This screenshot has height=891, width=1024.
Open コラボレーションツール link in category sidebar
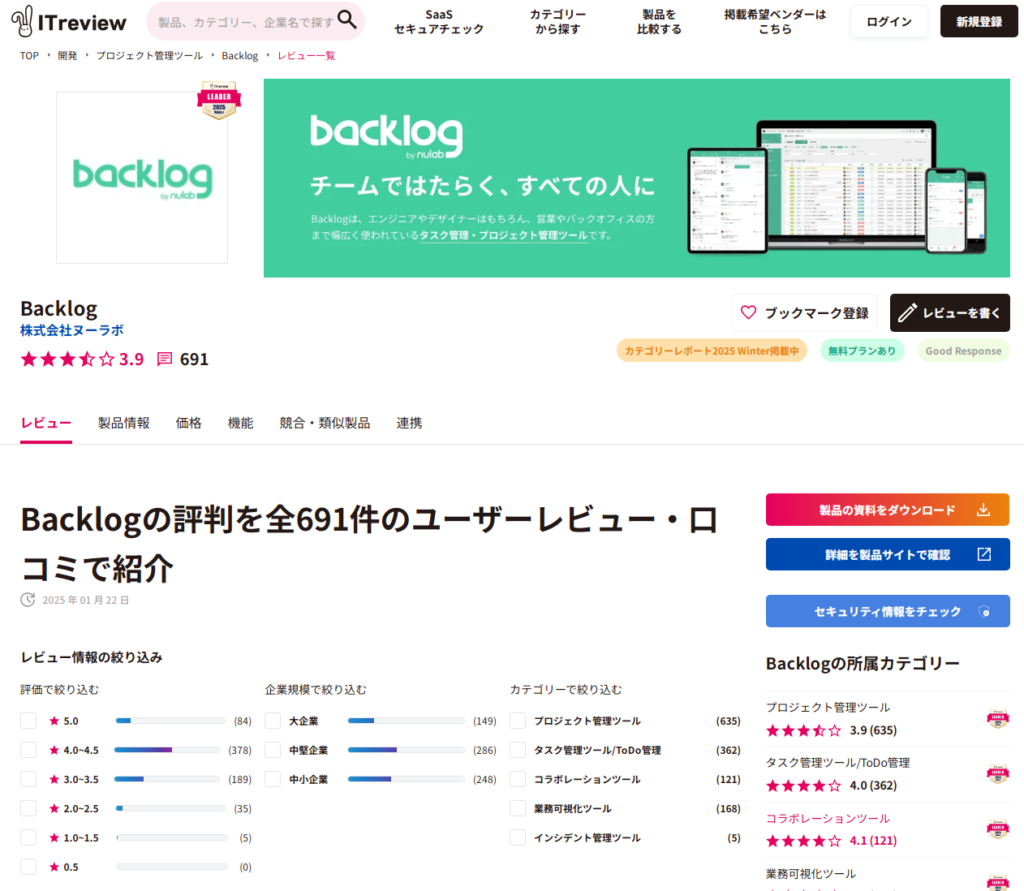827,818
